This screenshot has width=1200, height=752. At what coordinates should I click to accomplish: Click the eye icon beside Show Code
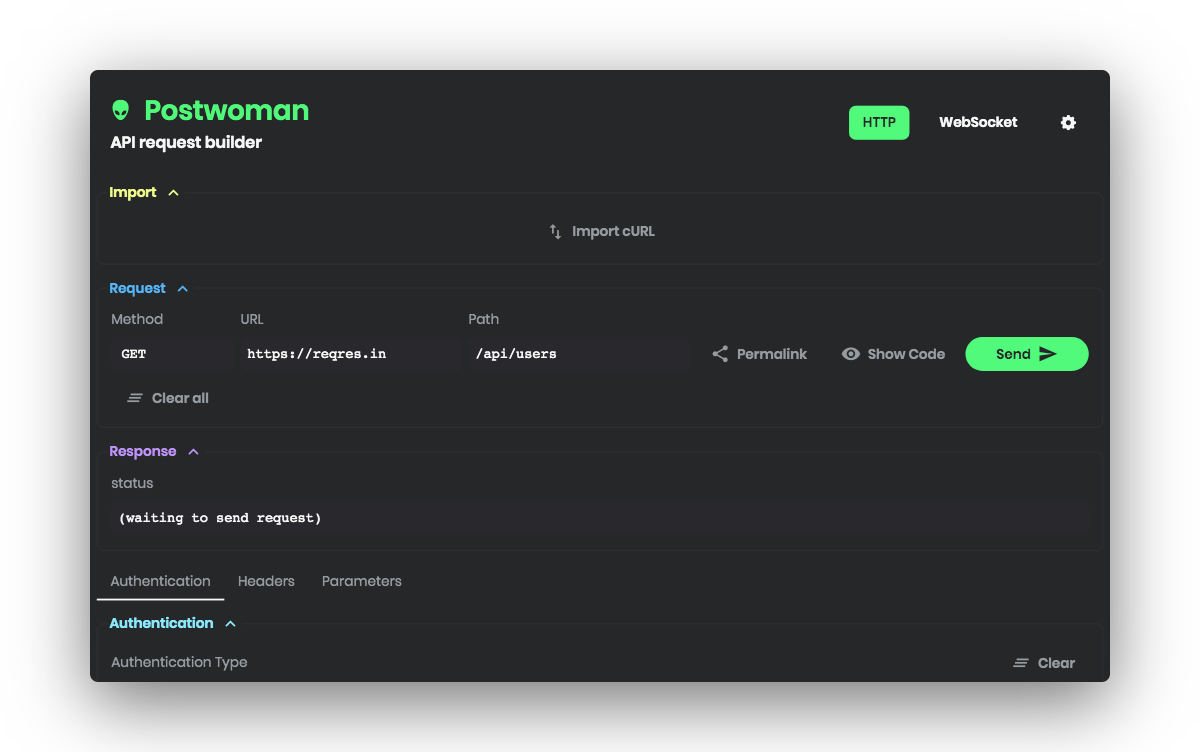851,354
